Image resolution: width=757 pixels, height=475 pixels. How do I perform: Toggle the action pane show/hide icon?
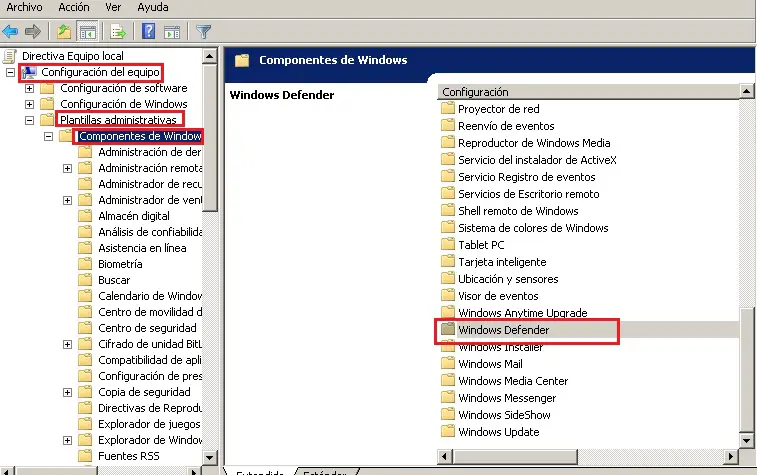click(x=172, y=32)
